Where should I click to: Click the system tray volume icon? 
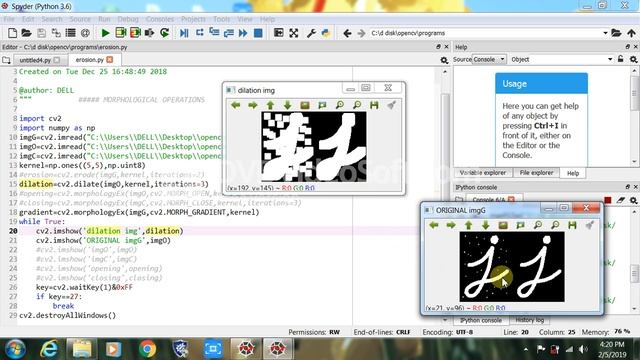click(x=583, y=349)
